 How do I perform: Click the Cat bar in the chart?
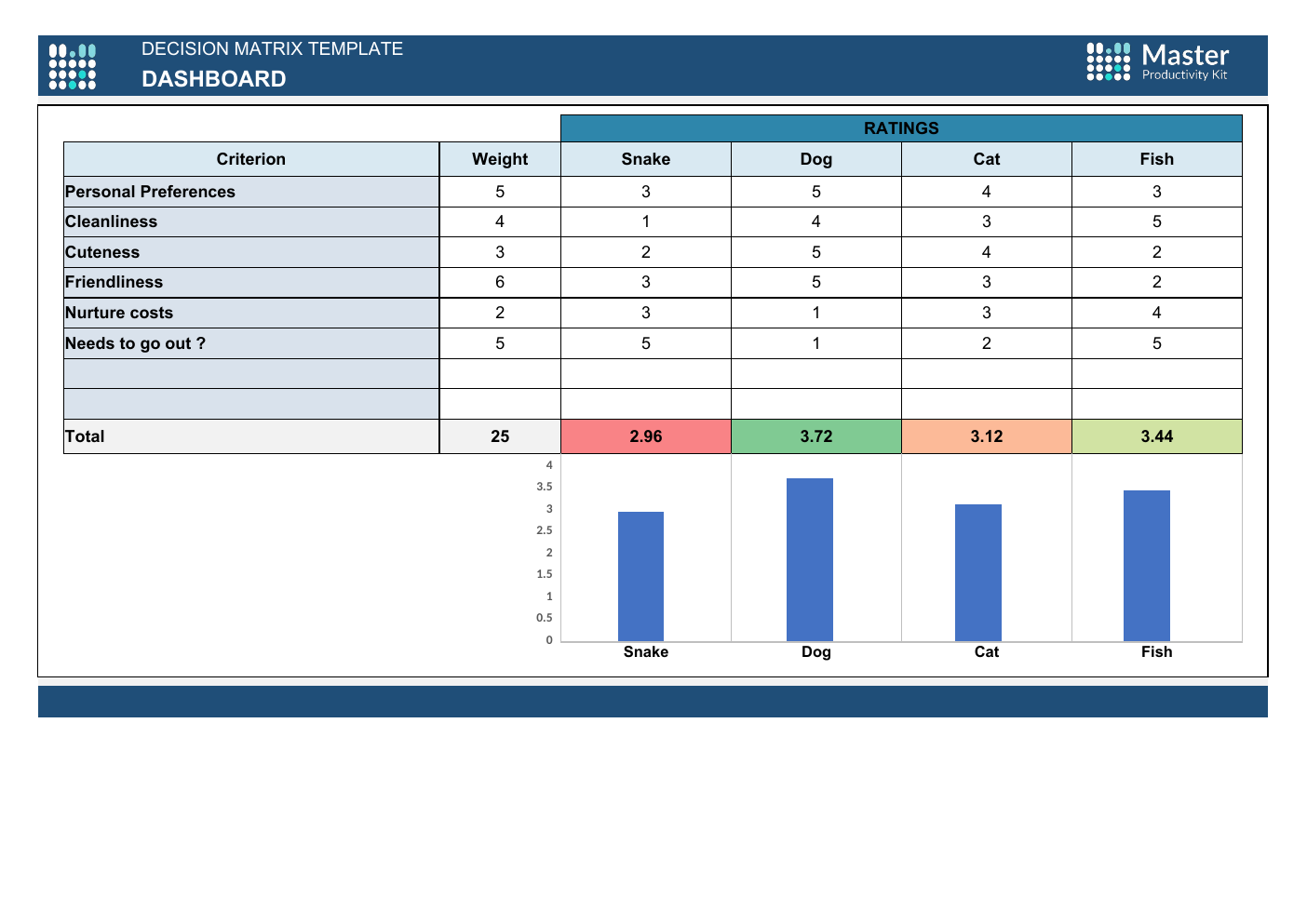pyautogui.click(x=978, y=572)
